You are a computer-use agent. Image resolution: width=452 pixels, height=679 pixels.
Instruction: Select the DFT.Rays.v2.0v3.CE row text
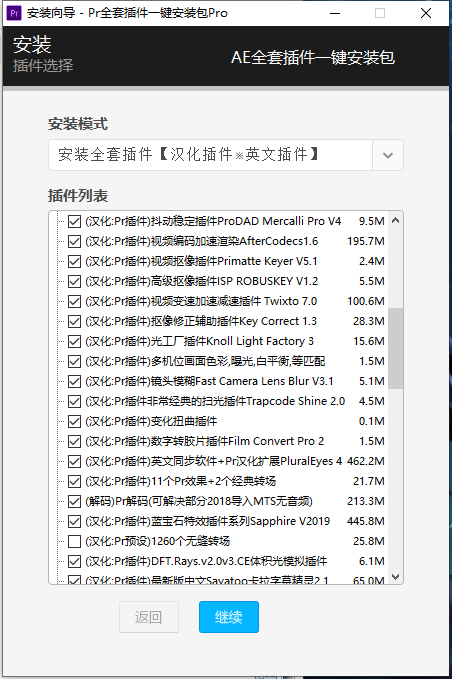click(x=206, y=561)
